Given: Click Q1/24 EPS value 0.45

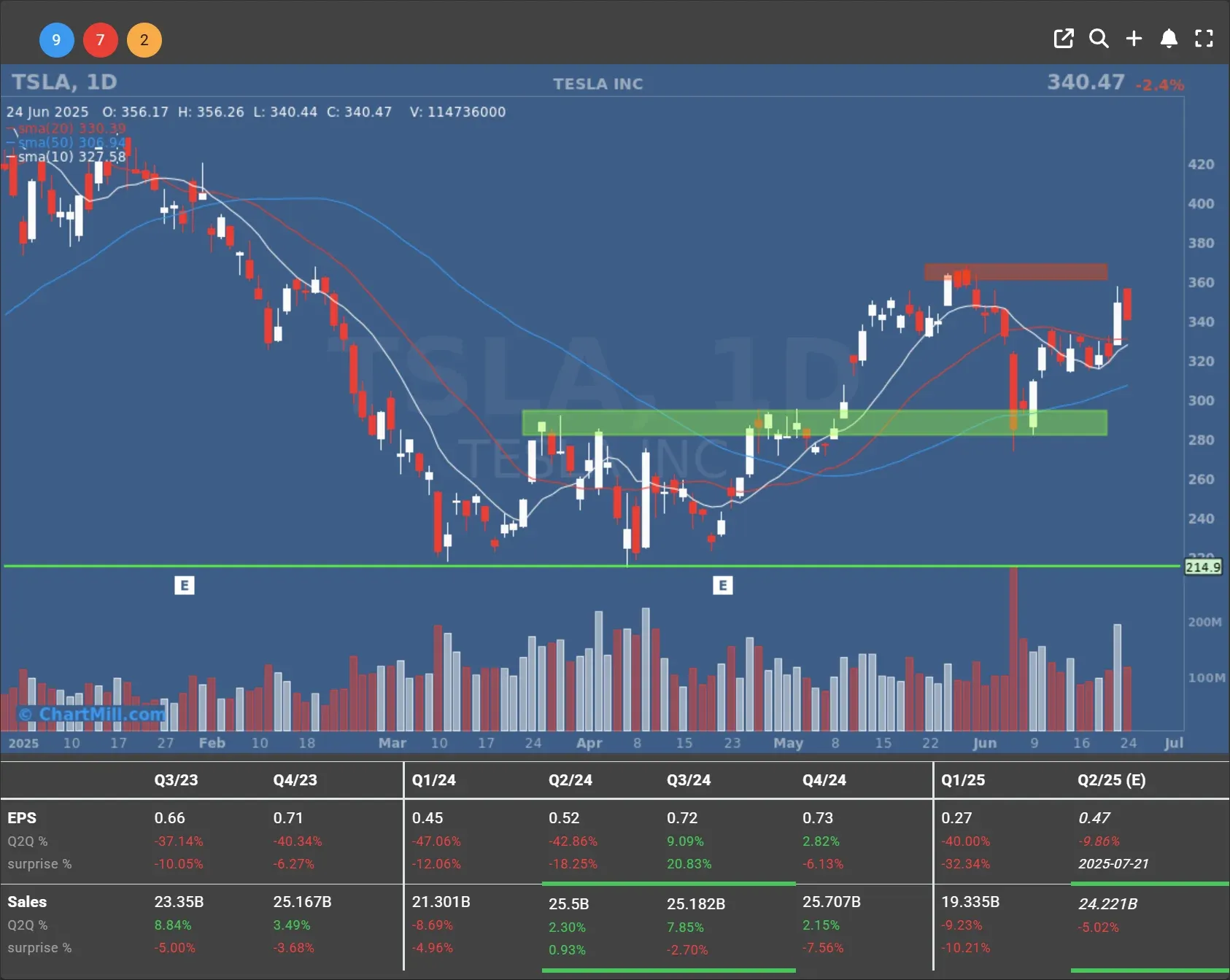Looking at the screenshot, I should click(428, 818).
